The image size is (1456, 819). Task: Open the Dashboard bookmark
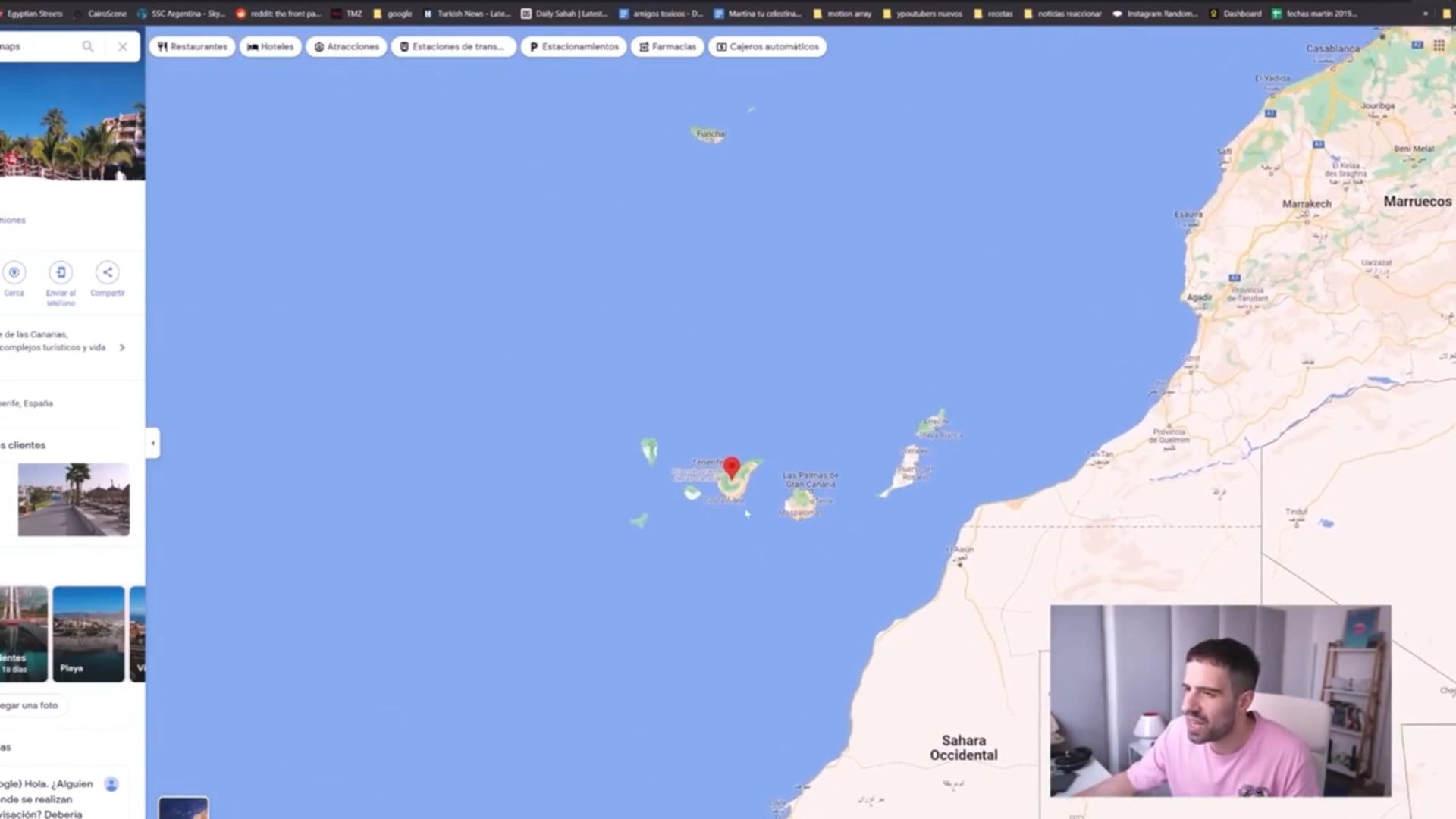[1236, 14]
